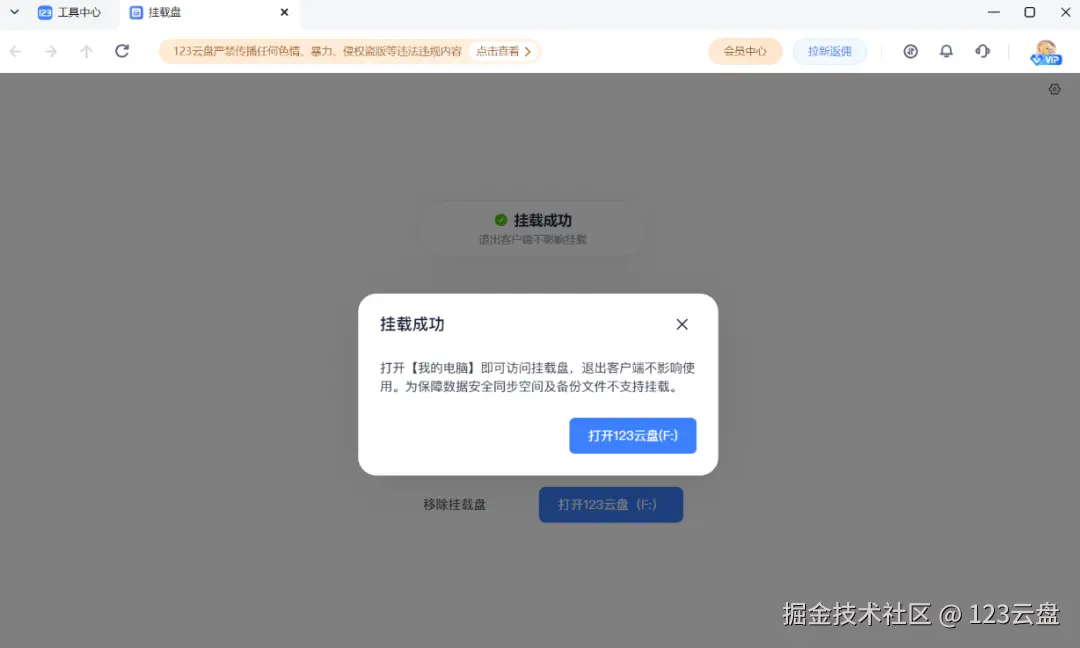
Task: Click 移除挂载盘 behind the dialog
Action: (x=455, y=504)
